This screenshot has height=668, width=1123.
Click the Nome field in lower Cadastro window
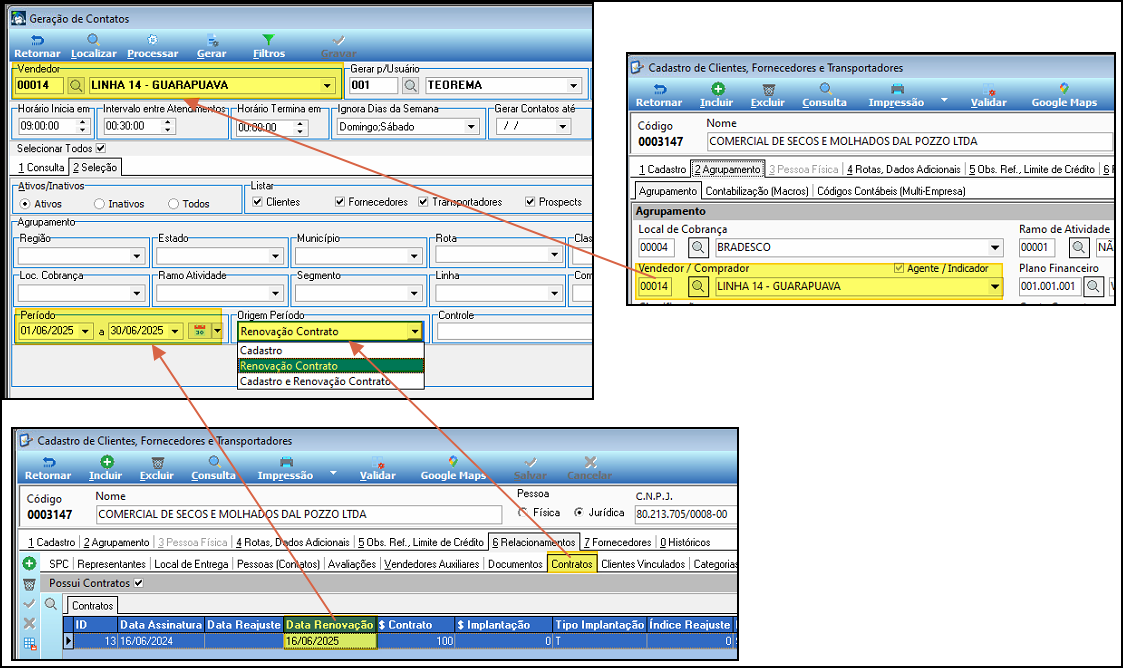(x=299, y=514)
